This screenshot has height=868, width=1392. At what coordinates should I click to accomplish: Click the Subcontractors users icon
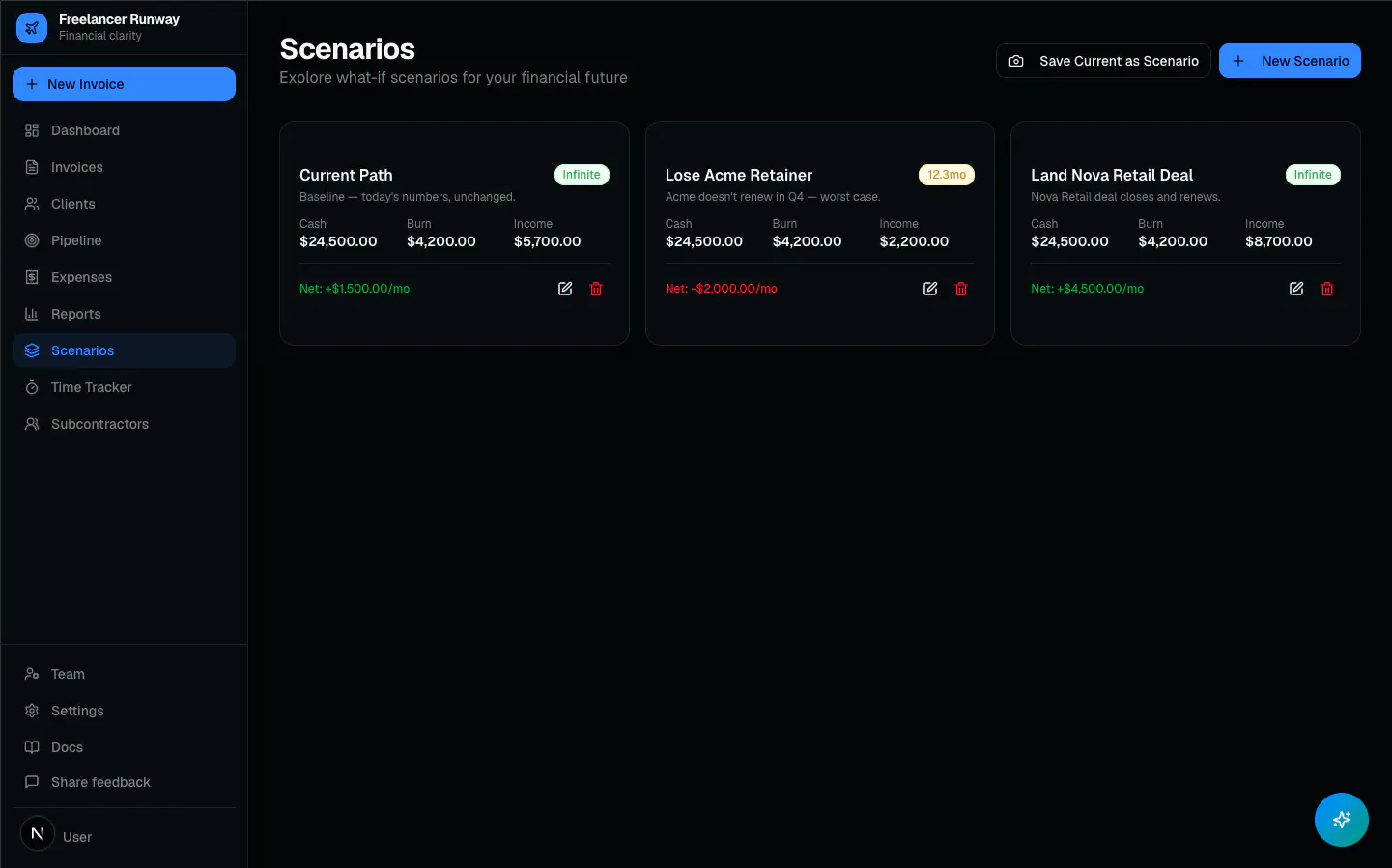[32, 424]
